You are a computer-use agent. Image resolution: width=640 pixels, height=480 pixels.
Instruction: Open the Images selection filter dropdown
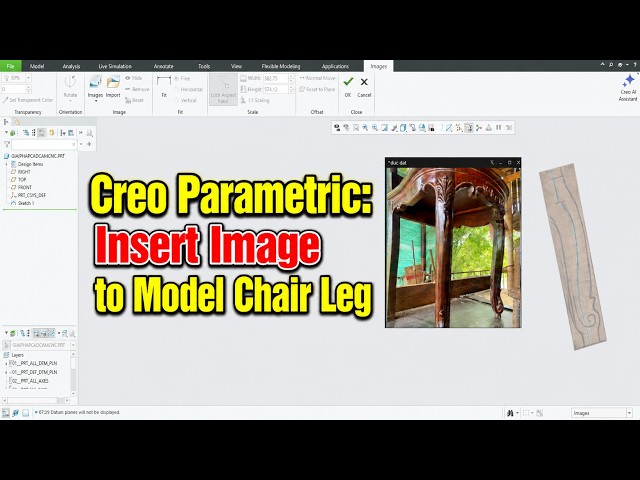(629, 413)
